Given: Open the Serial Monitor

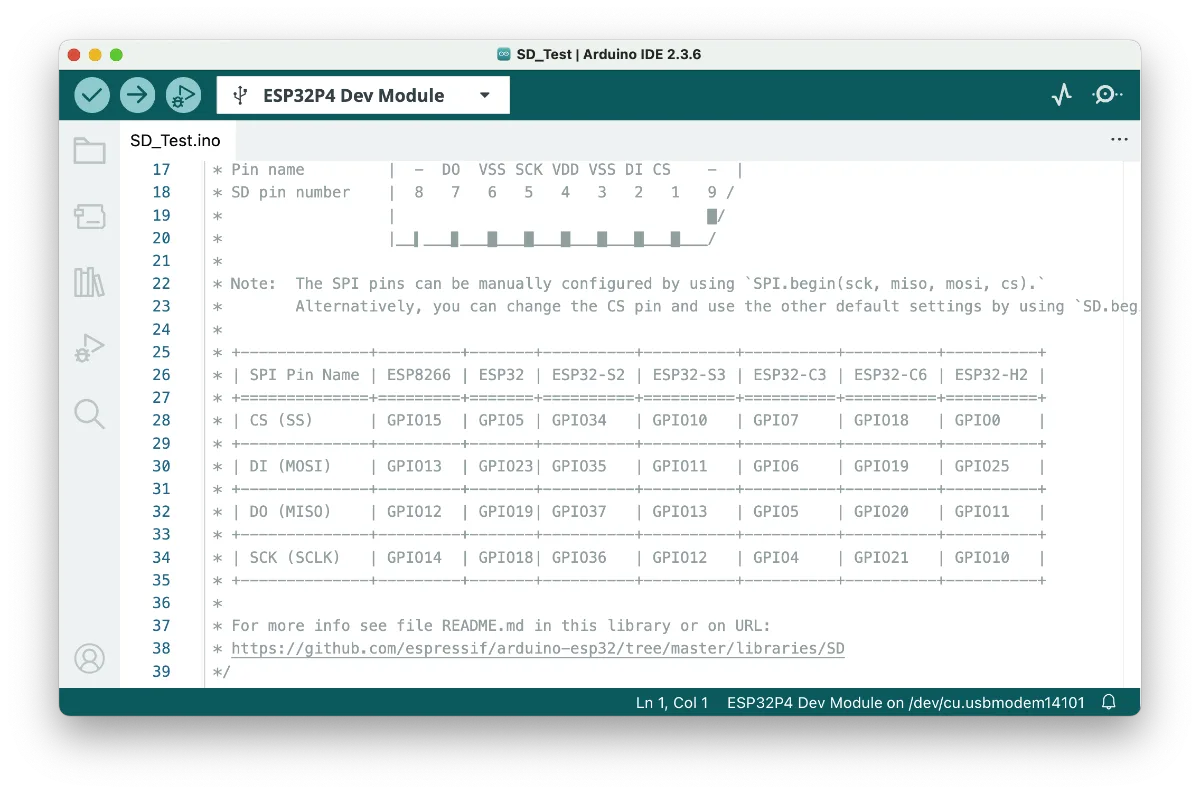Looking at the screenshot, I should click(1107, 95).
